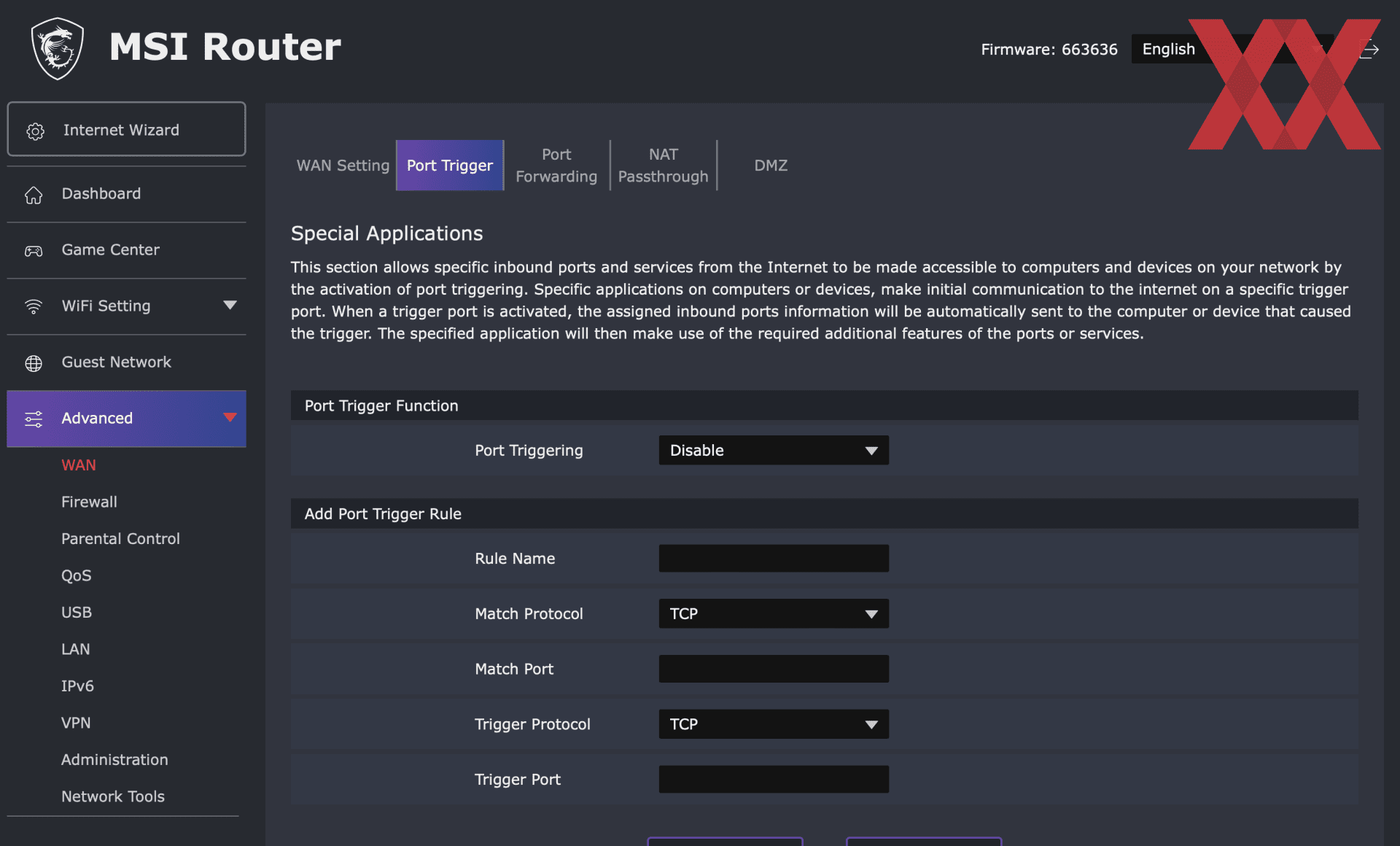Click the Internet Wizard gear icon
This screenshot has height=846, width=1400.
tap(35, 131)
